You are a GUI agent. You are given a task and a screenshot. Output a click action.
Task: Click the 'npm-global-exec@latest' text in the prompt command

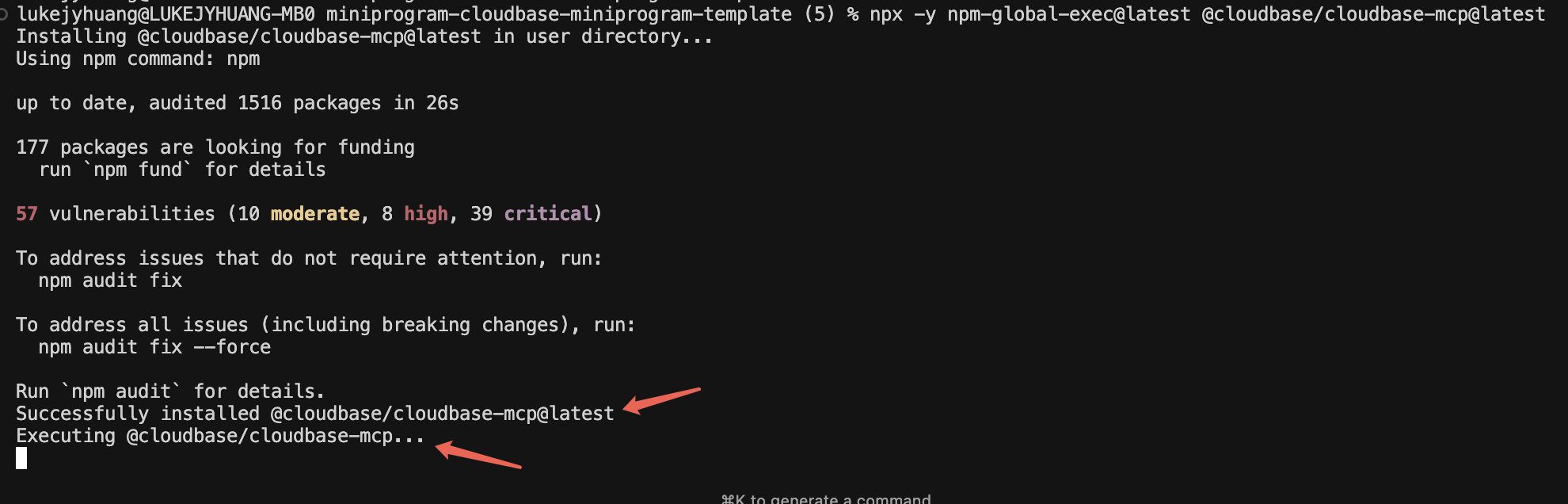point(1068,14)
